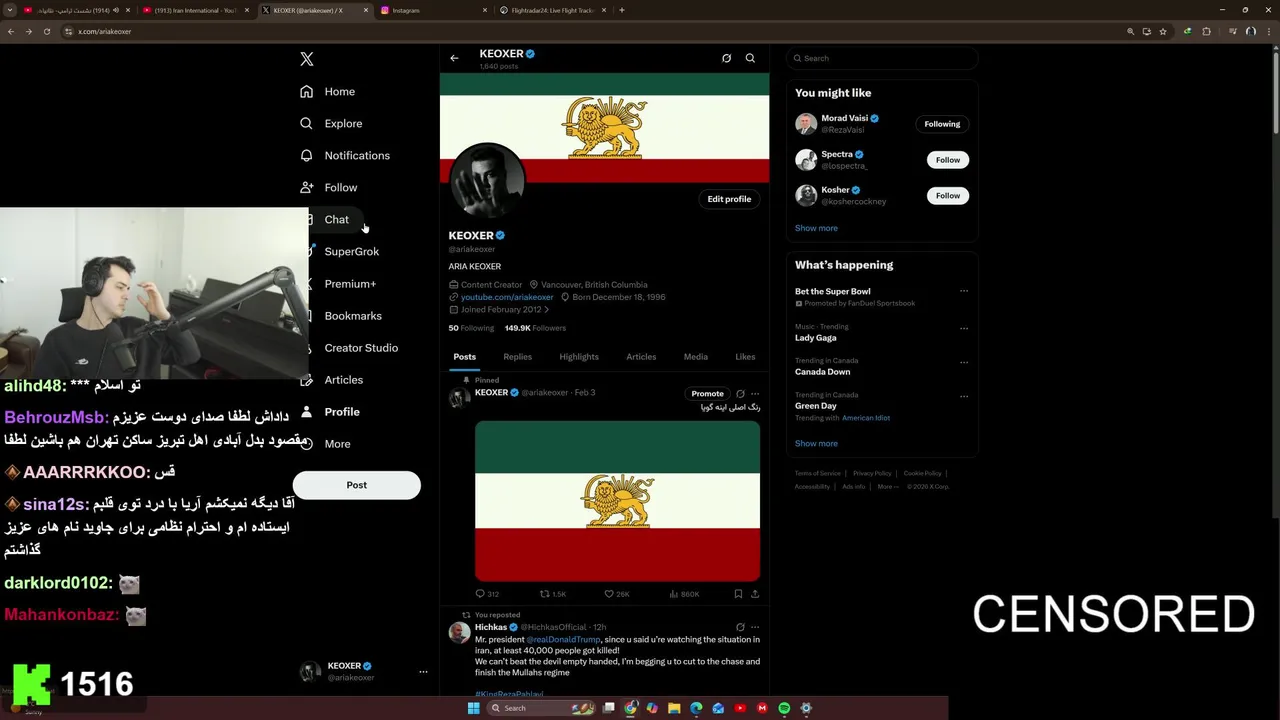Click Following button next to Morad Vaisi
This screenshot has width=1280, height=720.
942,124
